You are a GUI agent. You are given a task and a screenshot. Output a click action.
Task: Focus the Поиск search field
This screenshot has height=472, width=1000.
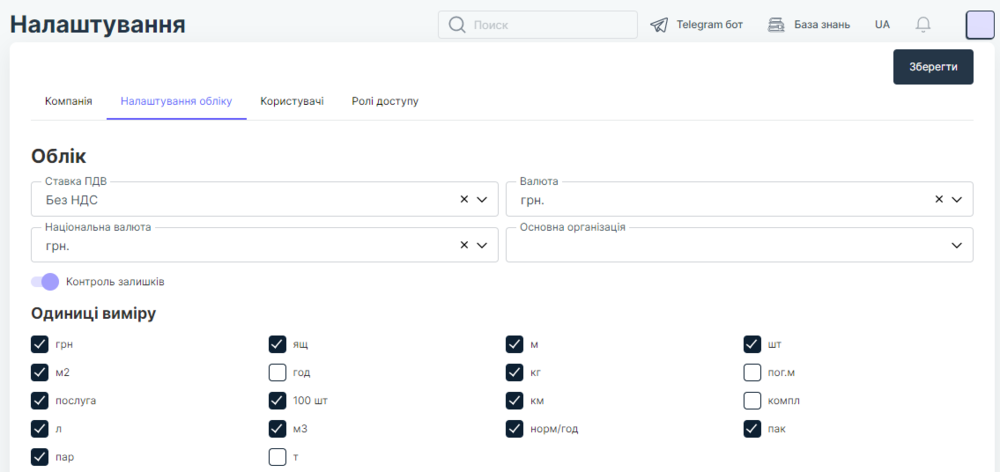[x=550, y=25]
